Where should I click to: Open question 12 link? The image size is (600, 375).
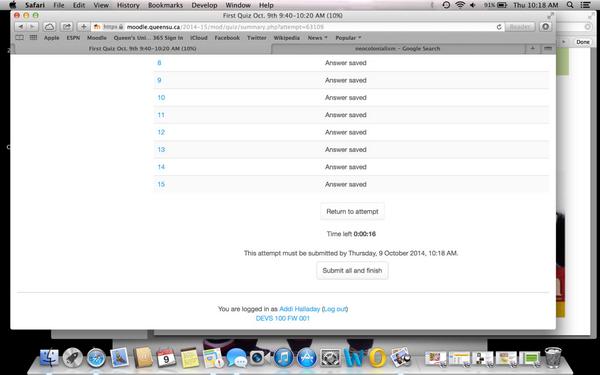point(161,132)
